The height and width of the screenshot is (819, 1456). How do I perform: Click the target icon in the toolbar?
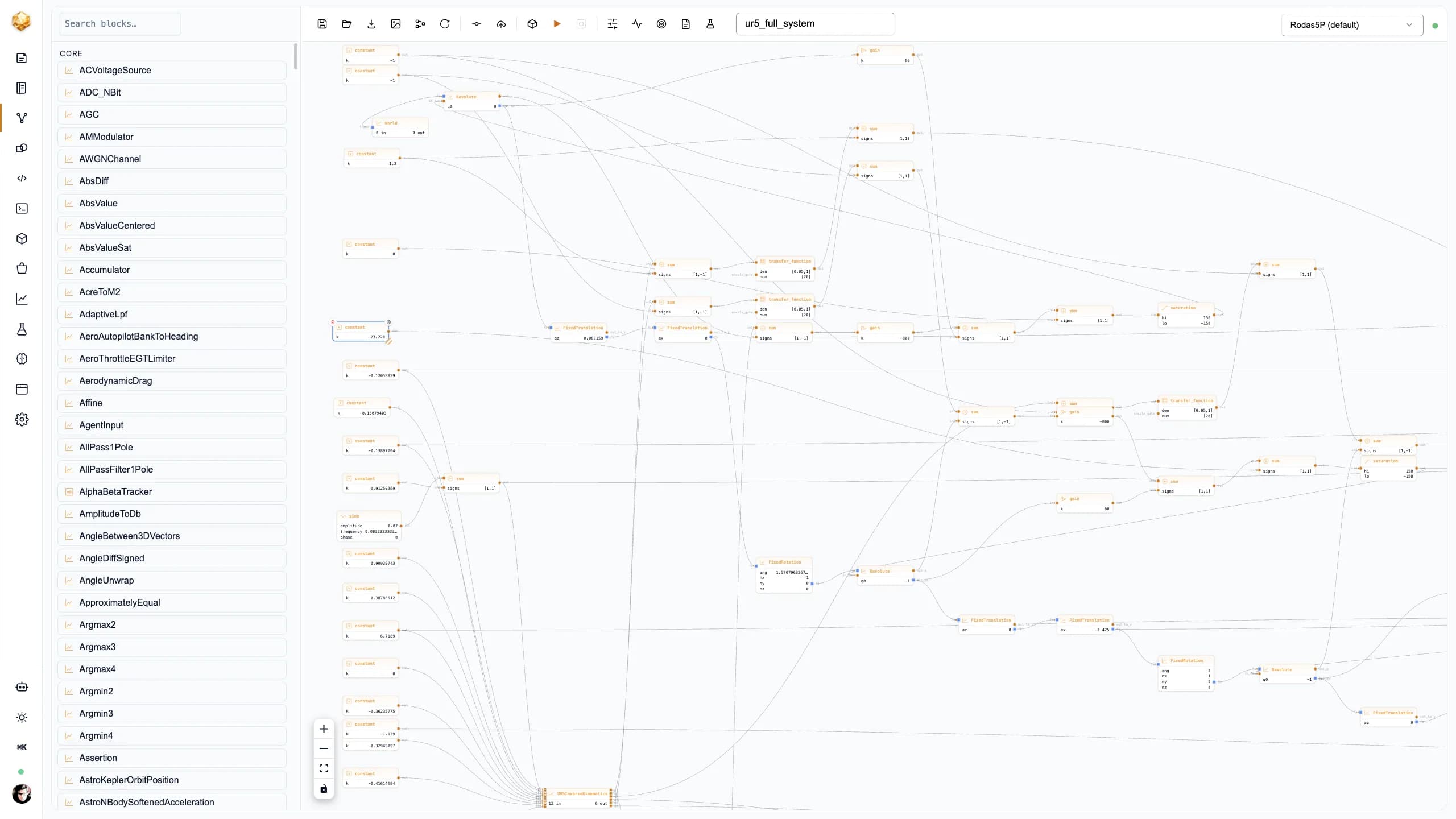661,24
